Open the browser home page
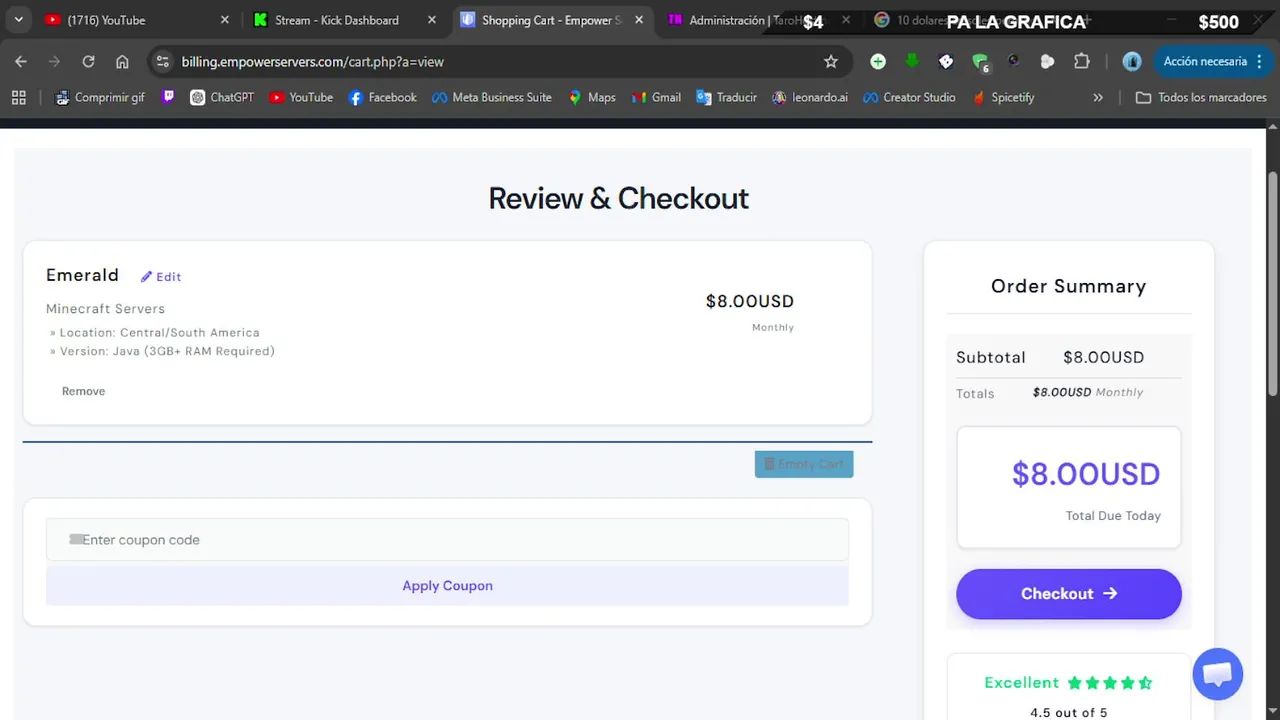 point(122,61)
